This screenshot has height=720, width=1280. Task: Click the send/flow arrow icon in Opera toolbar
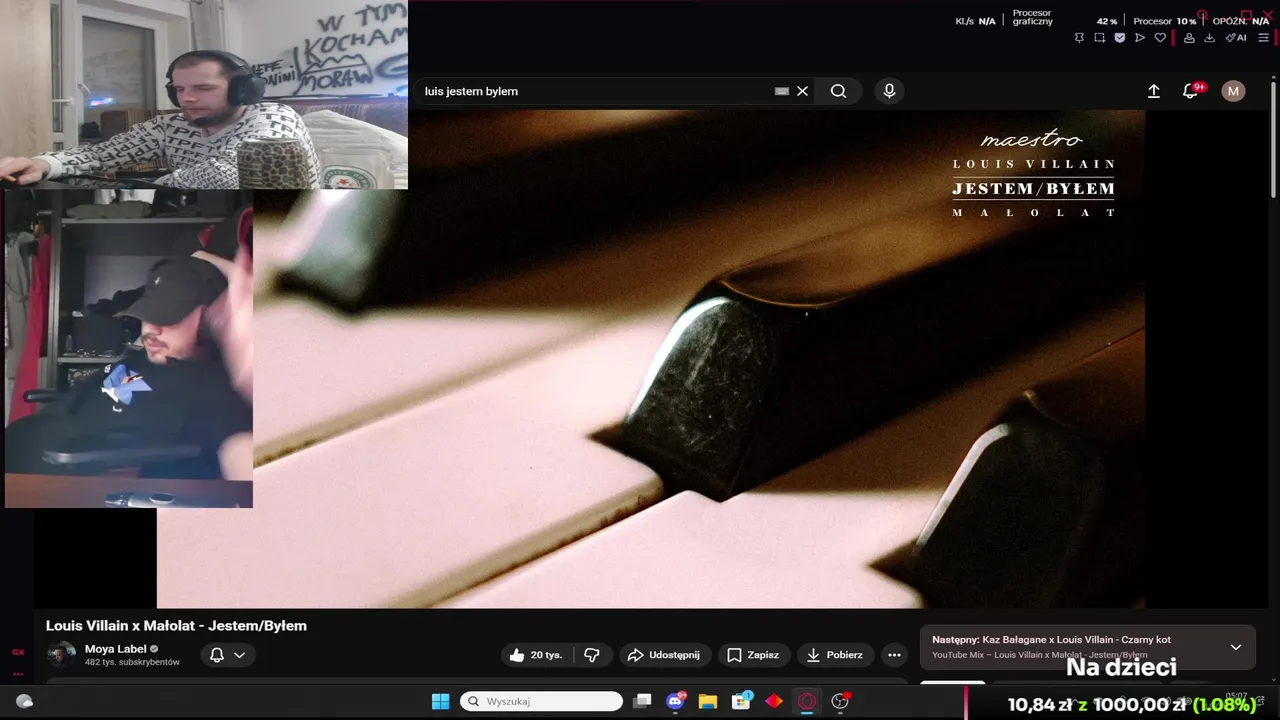(1139, 38)
